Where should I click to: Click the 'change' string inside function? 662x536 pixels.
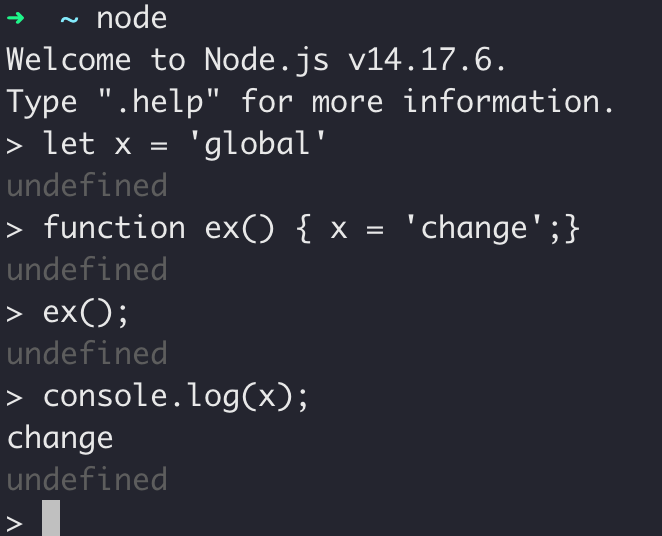point(474,229)
